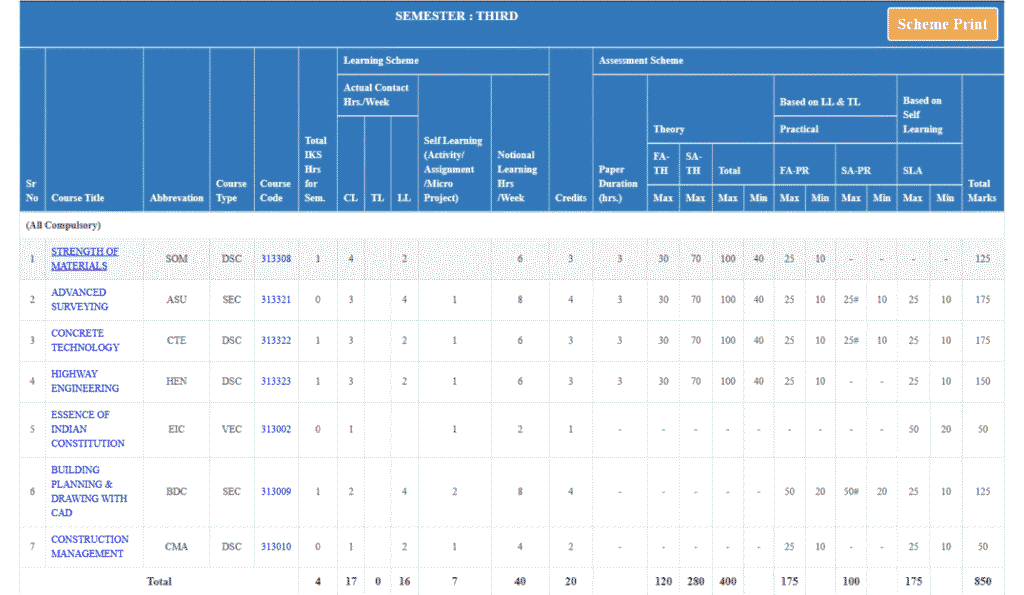Open course code 313010 link

click(x=276, y=546)
